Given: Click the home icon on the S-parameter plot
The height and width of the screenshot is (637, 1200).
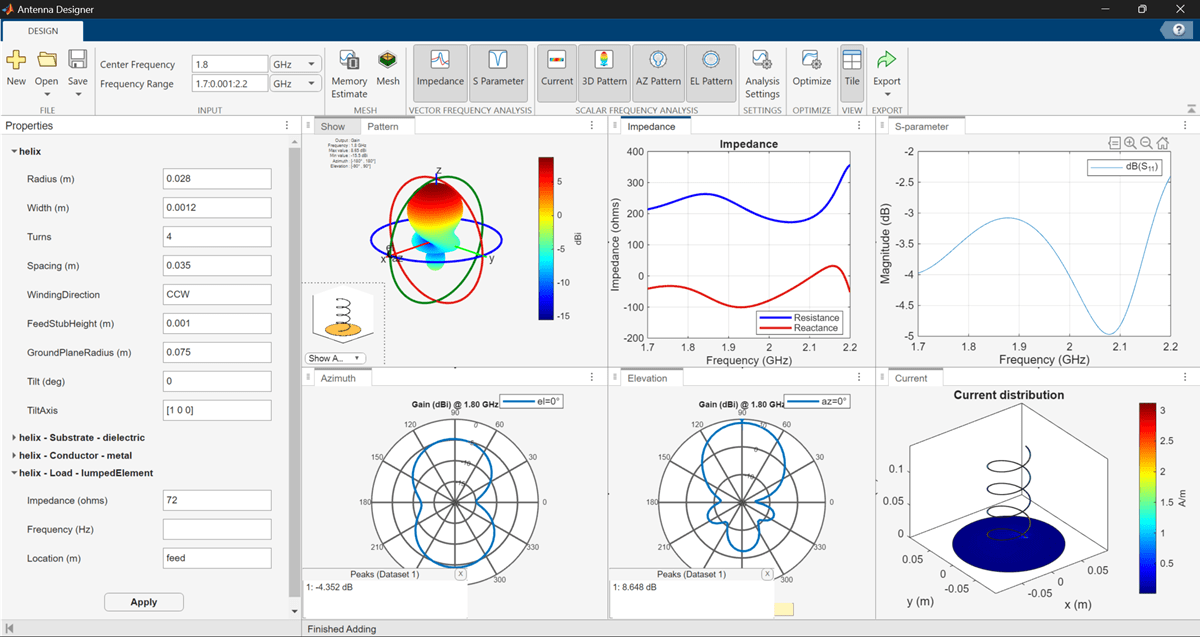Looking at the screenshot, I should [x=1162, y=143].
